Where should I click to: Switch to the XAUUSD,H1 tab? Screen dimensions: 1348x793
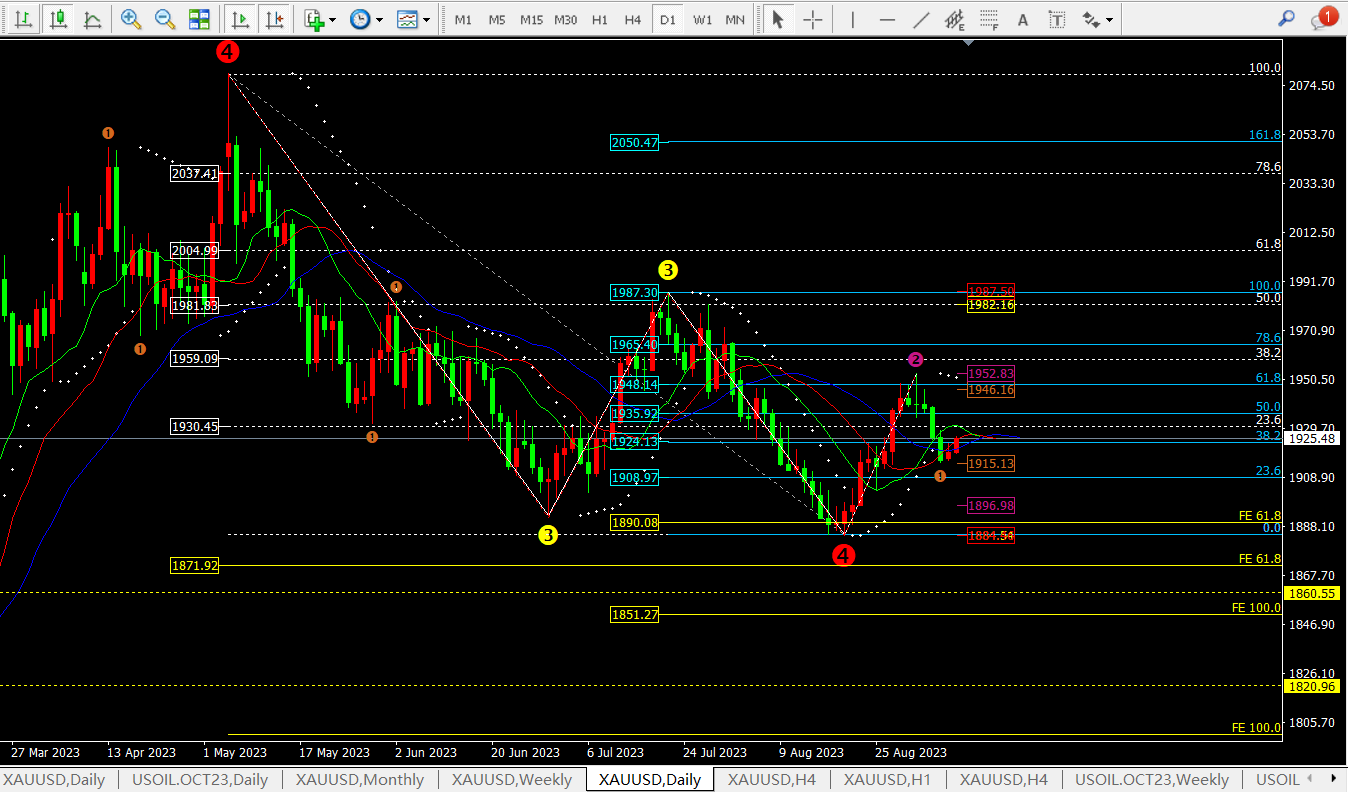pyautogui.click(x=888, y=780)
